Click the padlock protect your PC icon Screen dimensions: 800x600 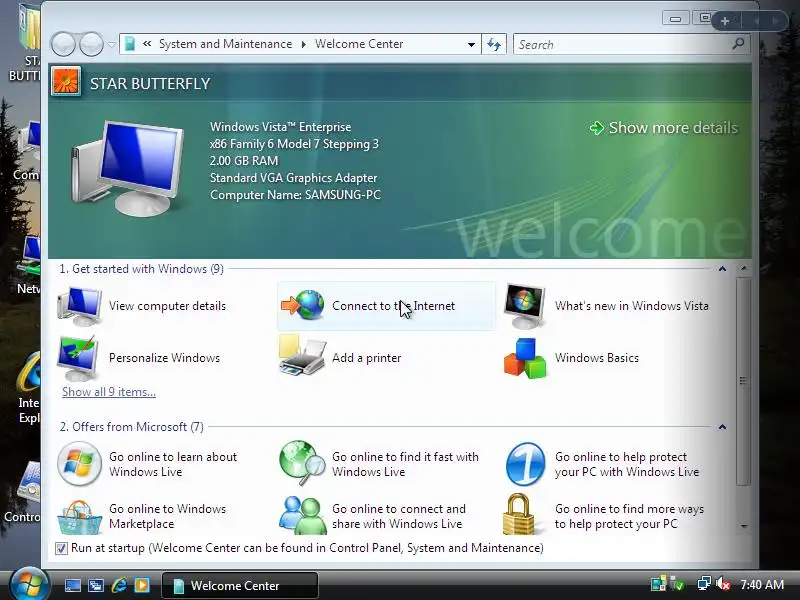click(518, 514)
